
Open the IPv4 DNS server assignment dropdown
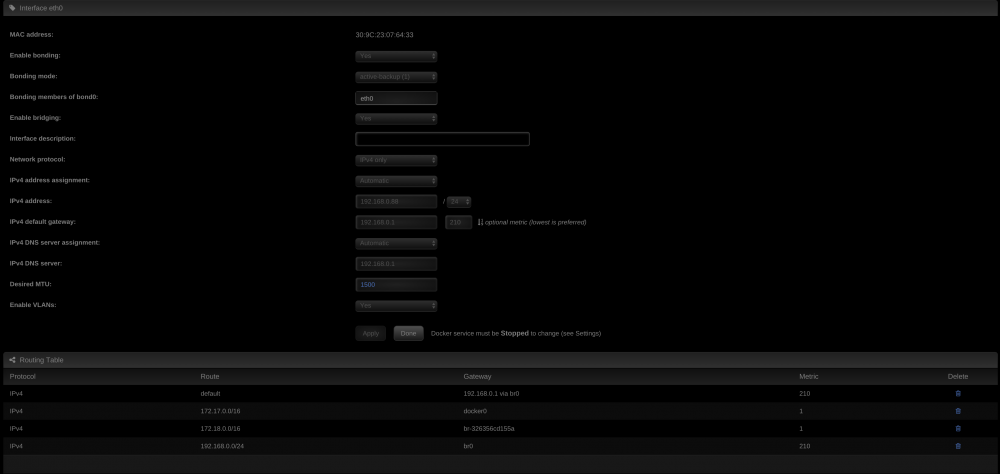(396, 243)
